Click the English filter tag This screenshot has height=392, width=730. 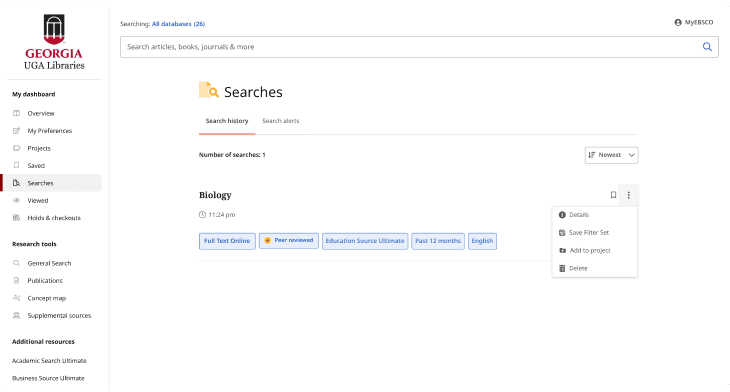482,241
